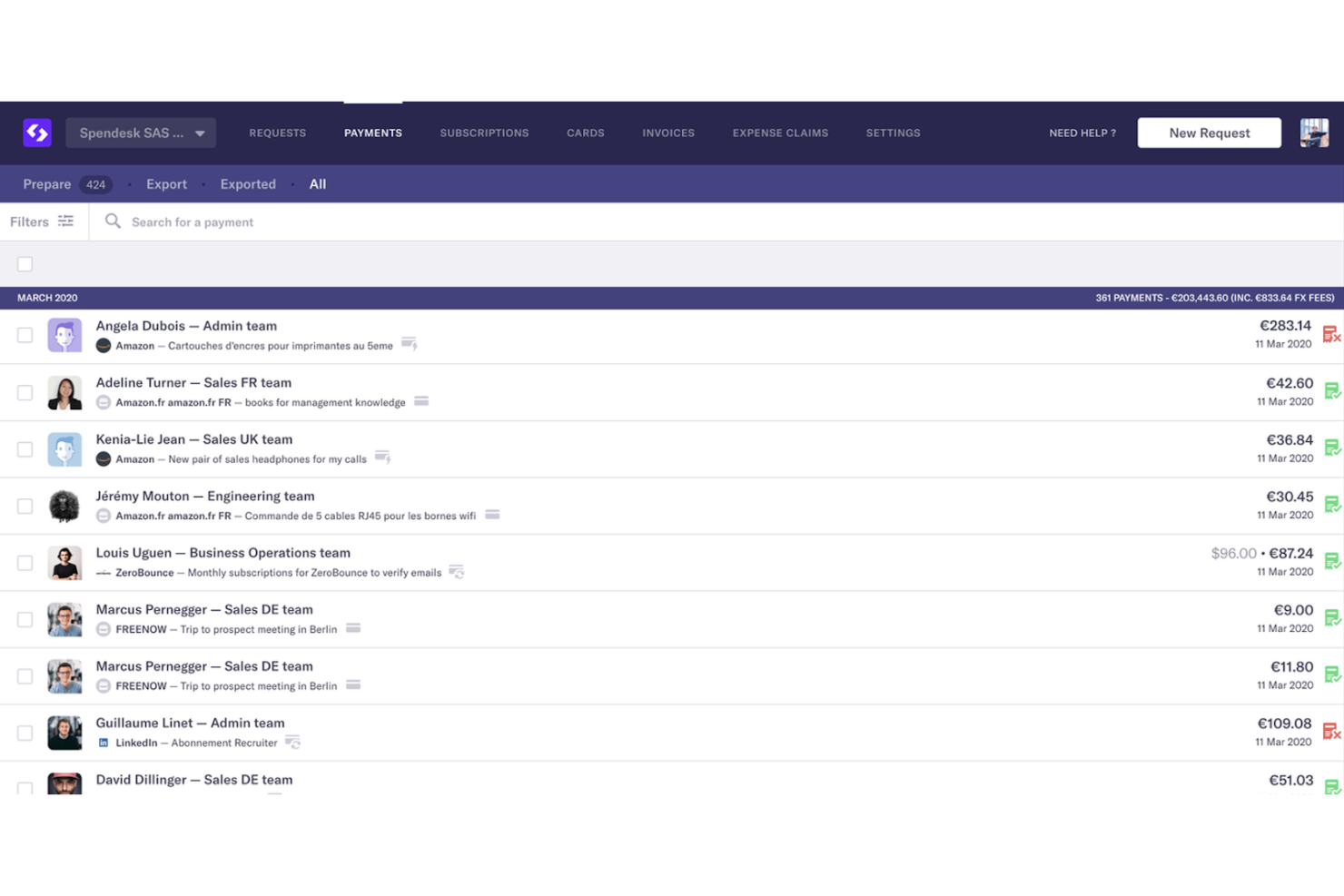Click the LinkedIn merchant icon on Guillaume Linet's row
1344x896 pixels.
pos(103,742)
